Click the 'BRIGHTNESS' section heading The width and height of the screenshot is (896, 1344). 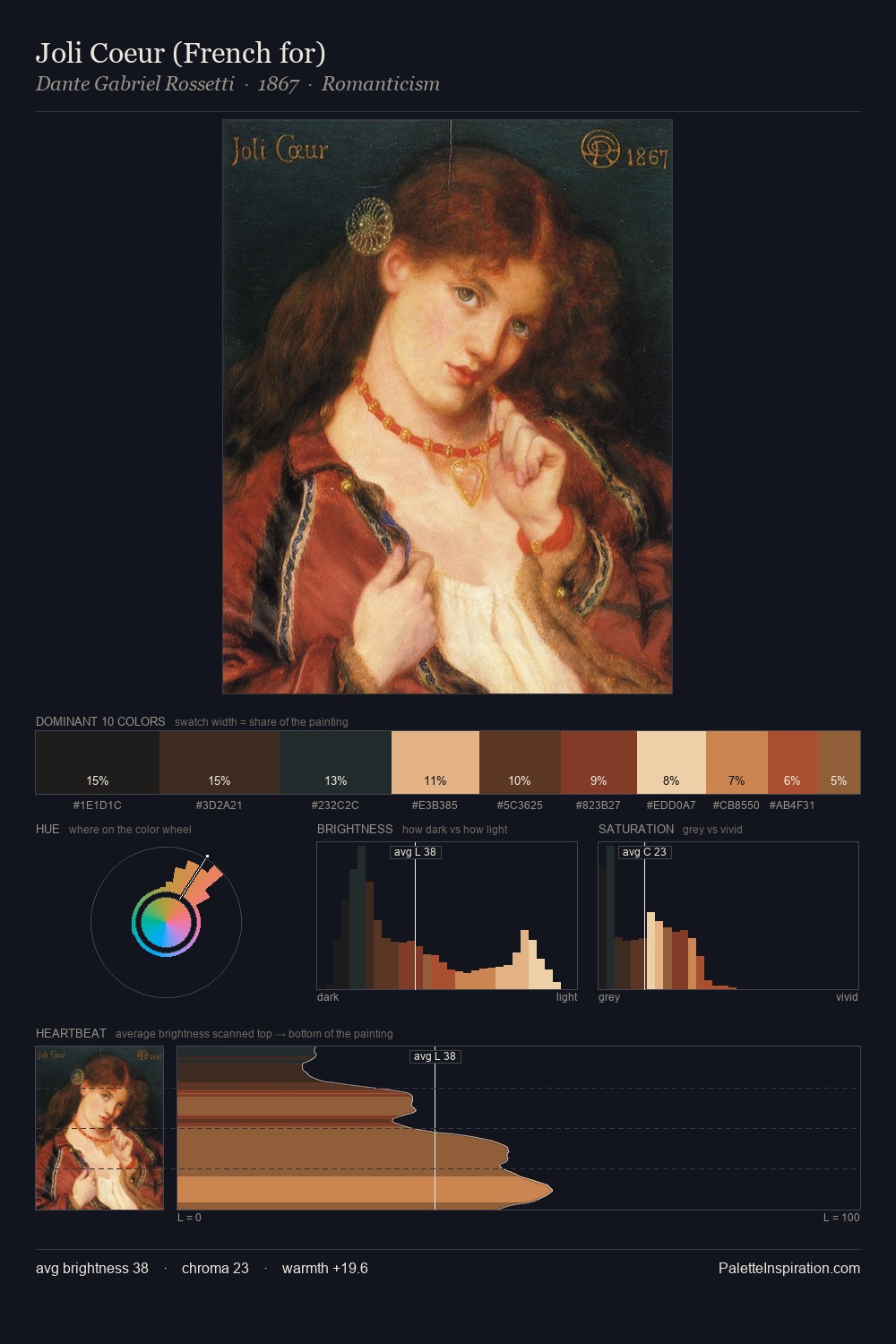(x=355, y=829)
